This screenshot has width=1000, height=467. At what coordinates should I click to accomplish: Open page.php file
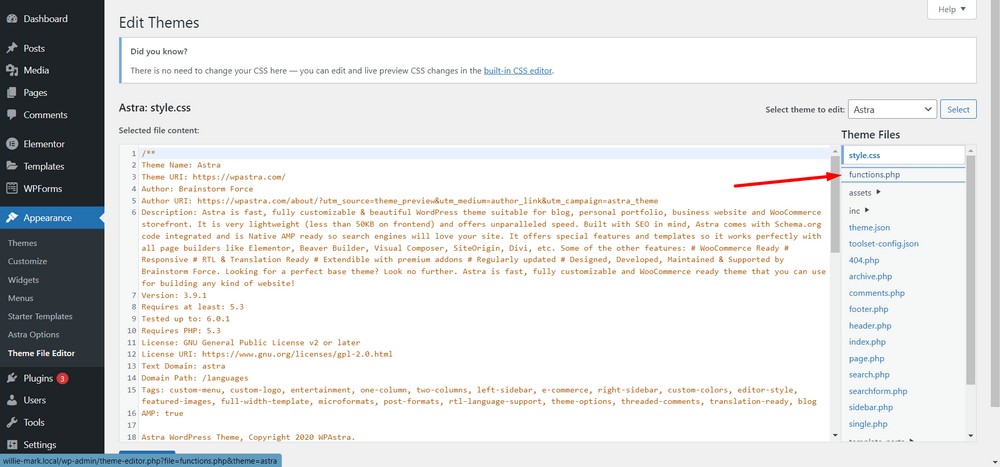(x=867, y=359)
